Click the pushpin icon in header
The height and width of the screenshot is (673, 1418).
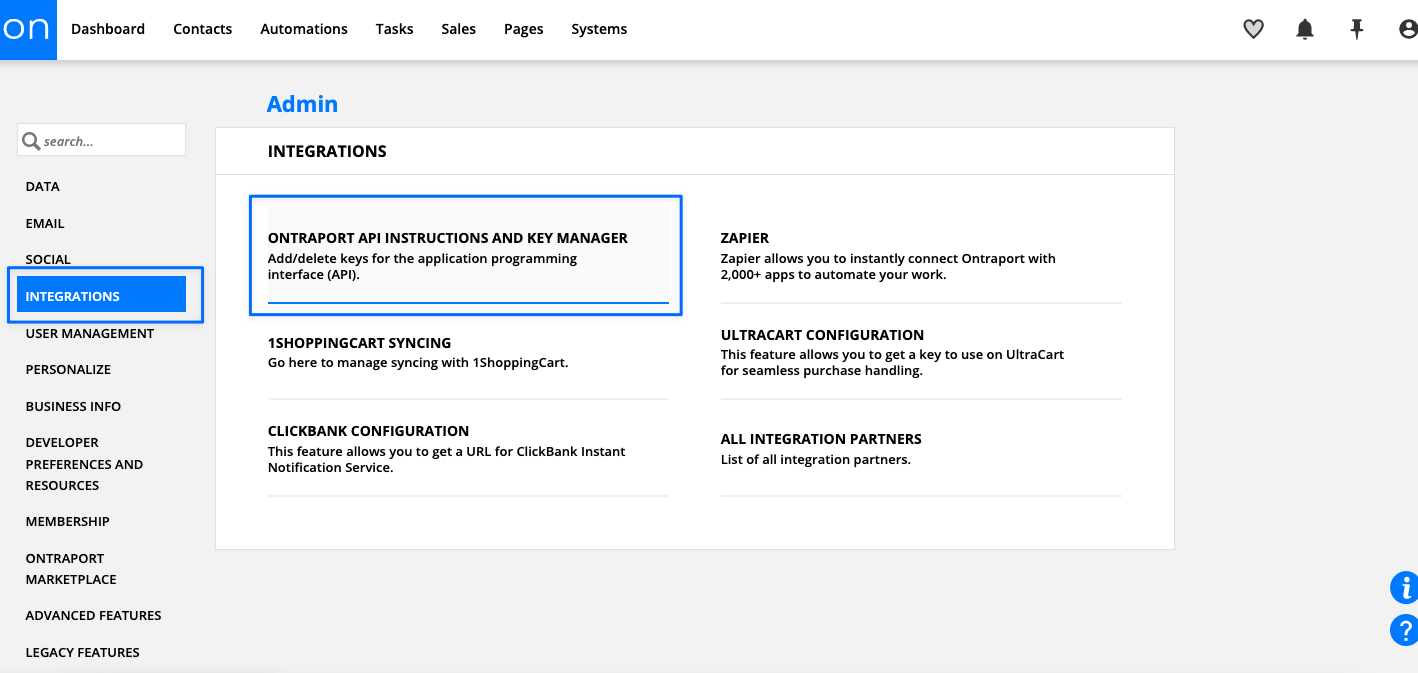[x=1357, y=30]
